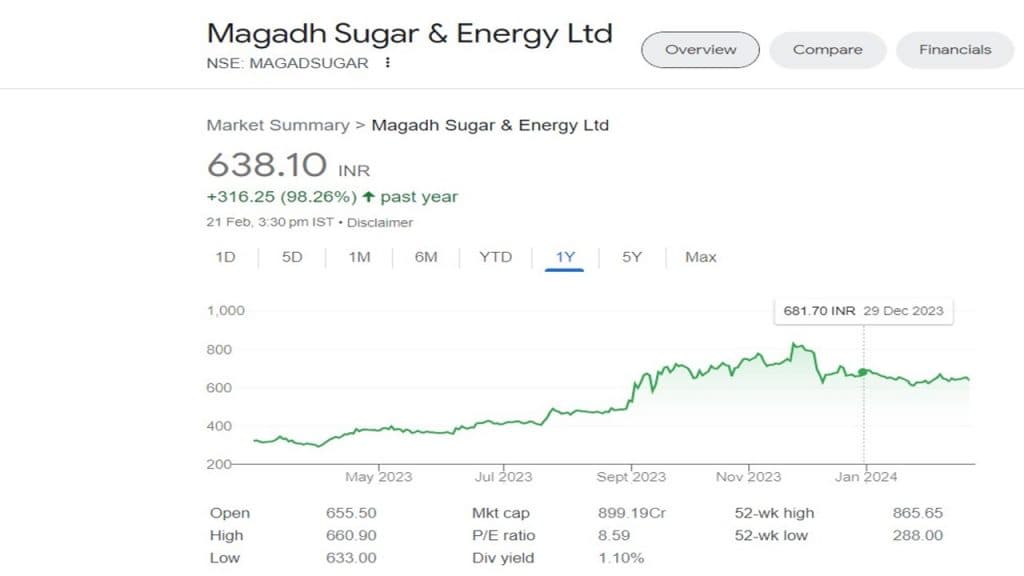Click the 681.70 INR chart tooltip
This screenshot has height=576, width=1024.
coord(863,311)
